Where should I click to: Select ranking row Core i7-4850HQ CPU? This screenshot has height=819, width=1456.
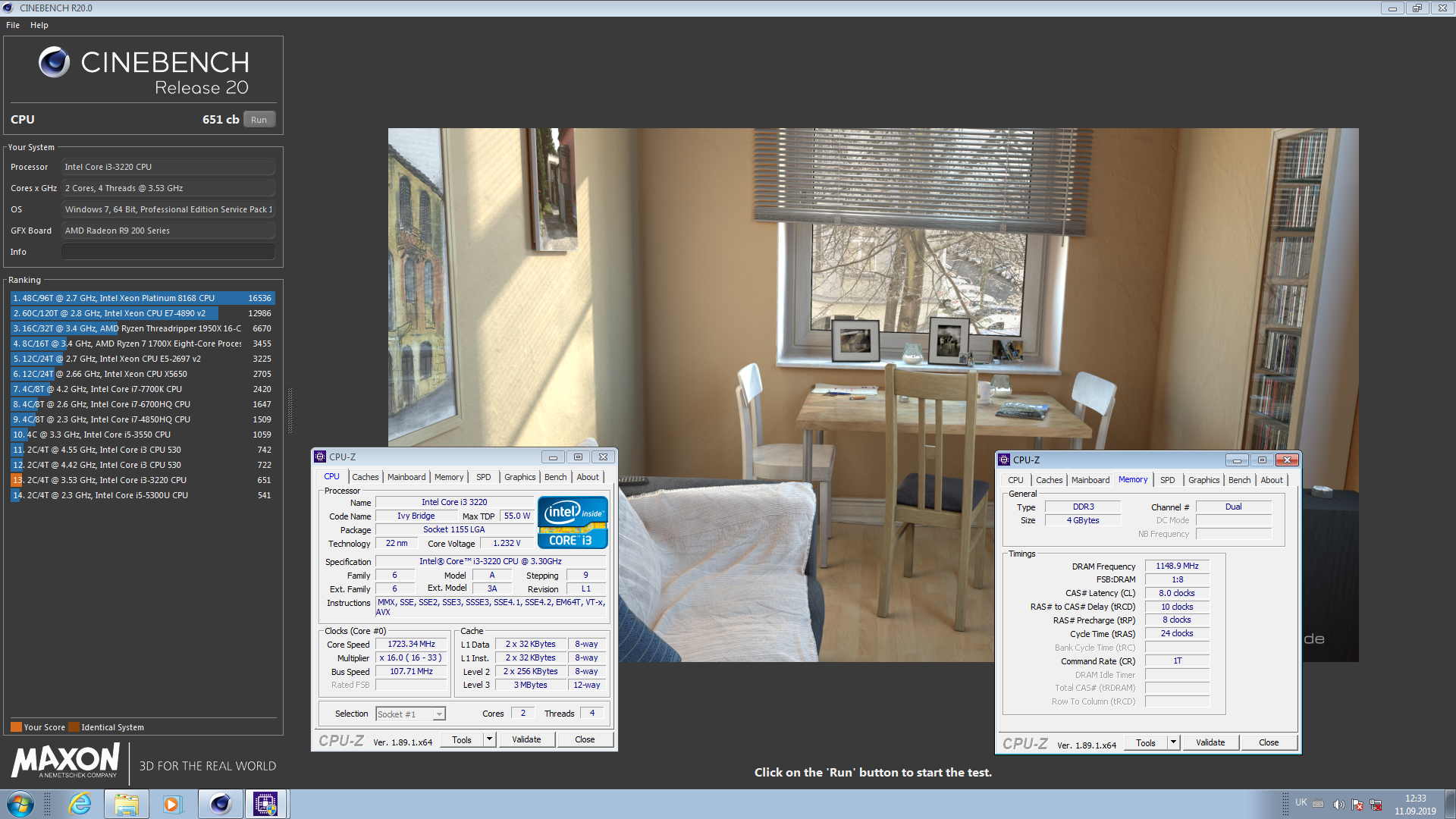pos(143,419)
